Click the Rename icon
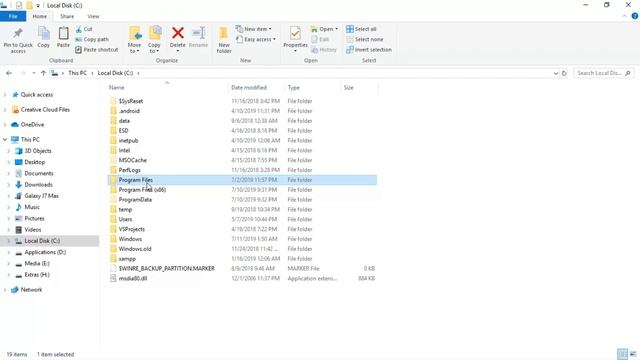 (199, 33)
